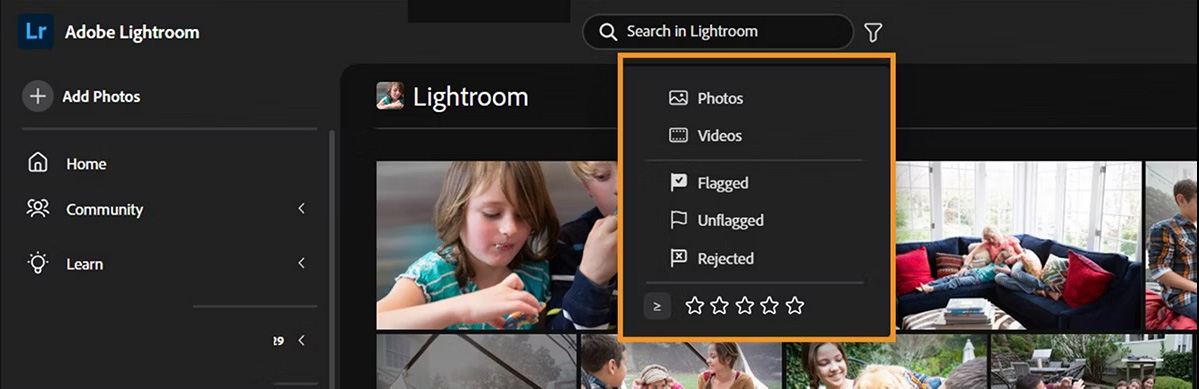The width and height of the screenshot is (1199, 389).
Task: Open the Home house icon
Action: tap(37, 163)
